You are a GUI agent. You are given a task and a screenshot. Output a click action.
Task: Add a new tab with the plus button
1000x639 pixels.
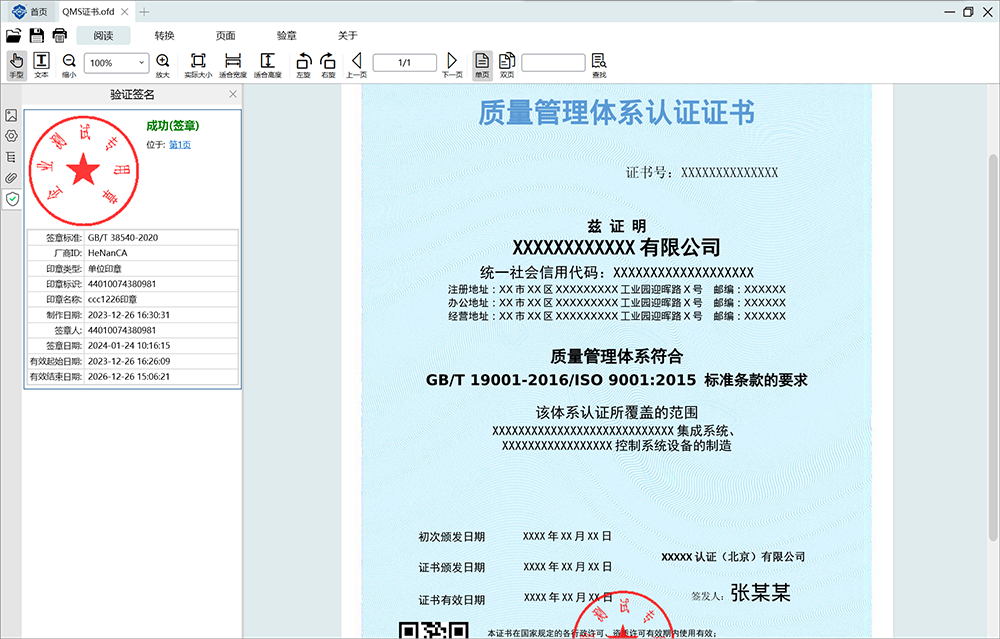point(144,11)
